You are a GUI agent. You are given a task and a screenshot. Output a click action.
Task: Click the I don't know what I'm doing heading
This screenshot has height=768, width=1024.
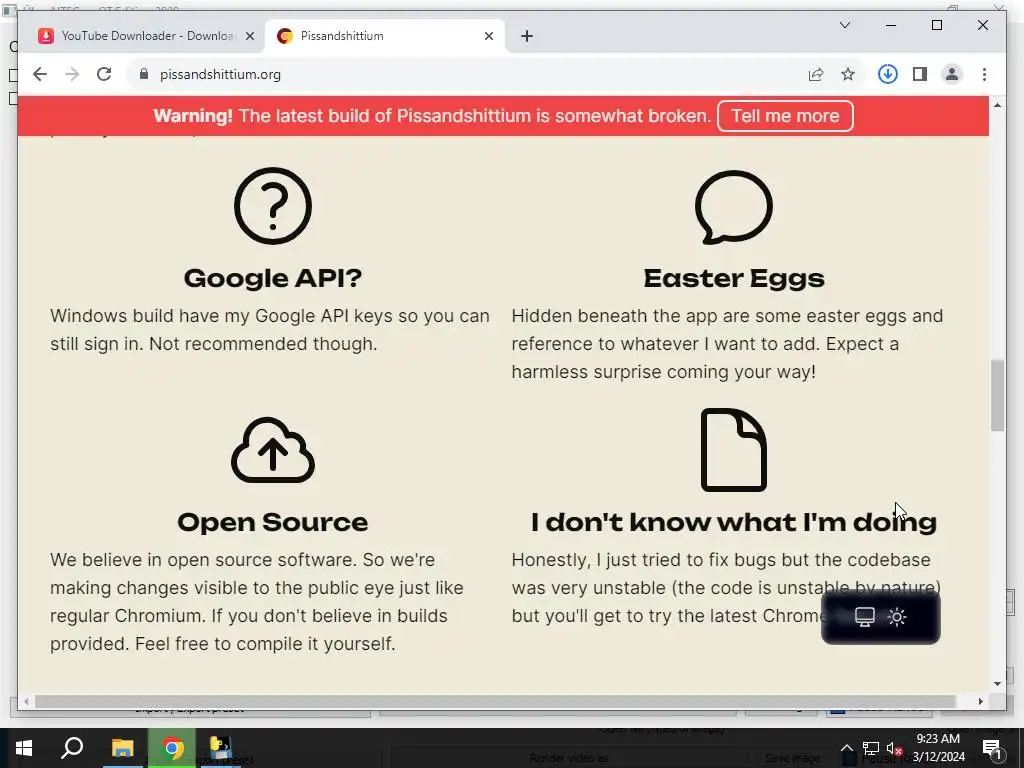734,522
